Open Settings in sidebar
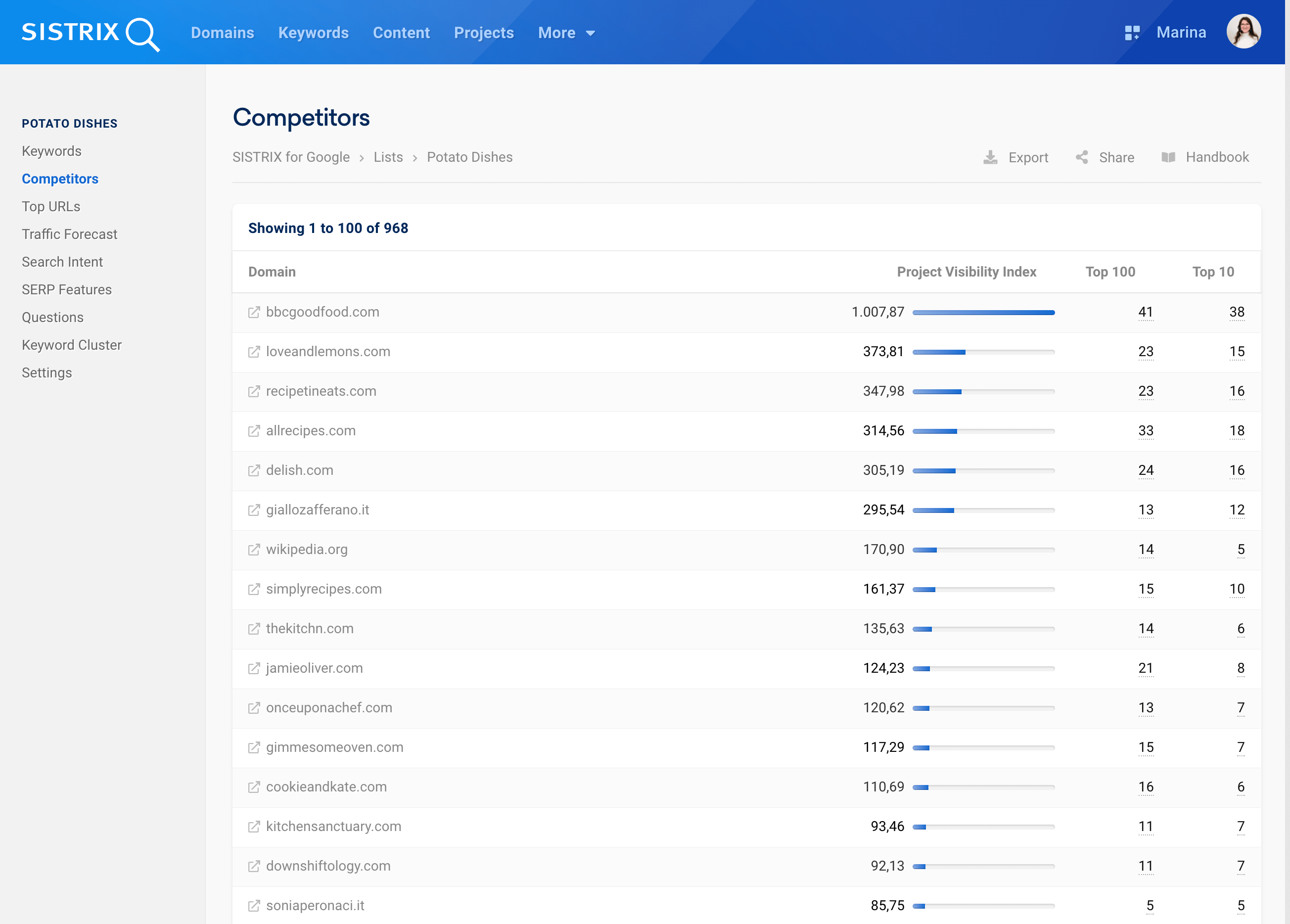 coord(46,372)
